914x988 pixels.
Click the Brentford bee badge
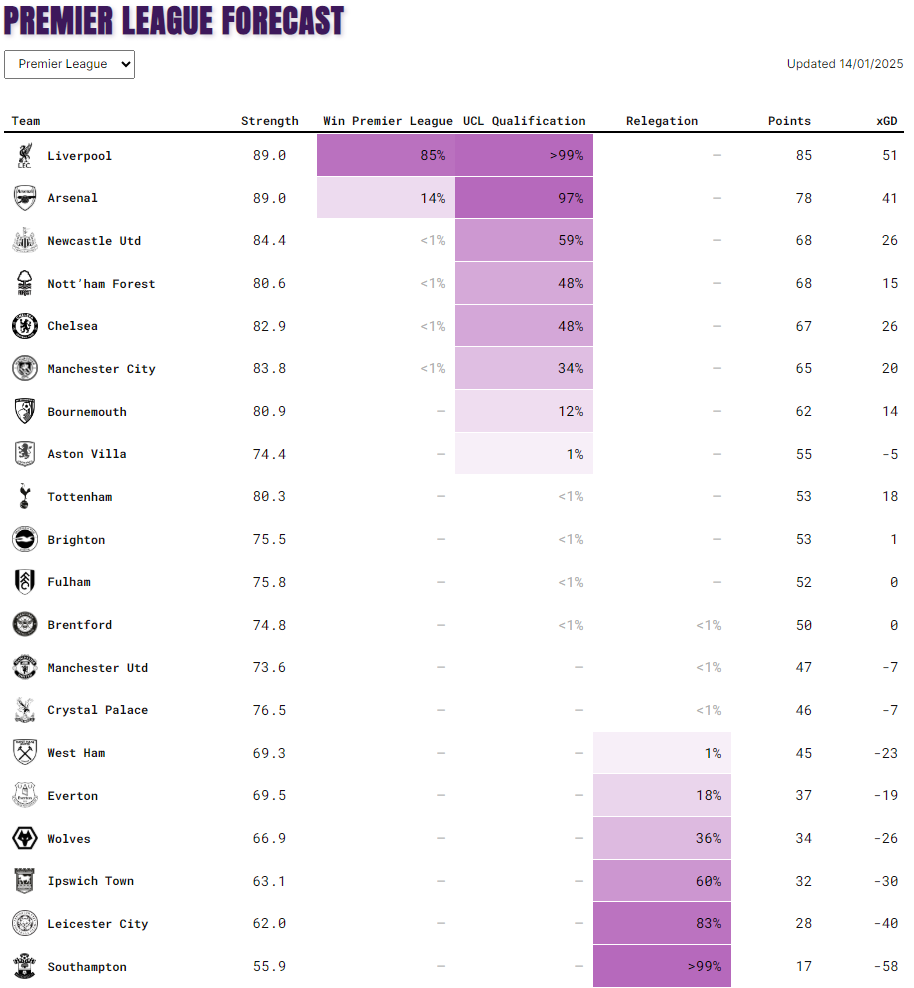(25, 624)
